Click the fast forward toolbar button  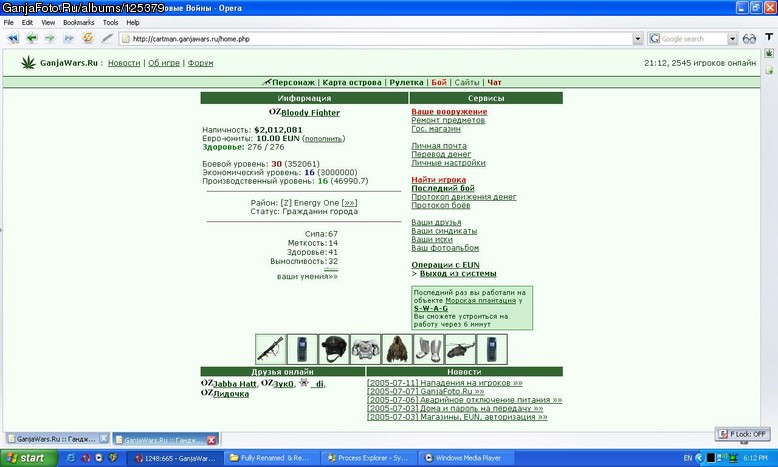tap(68, 38)
